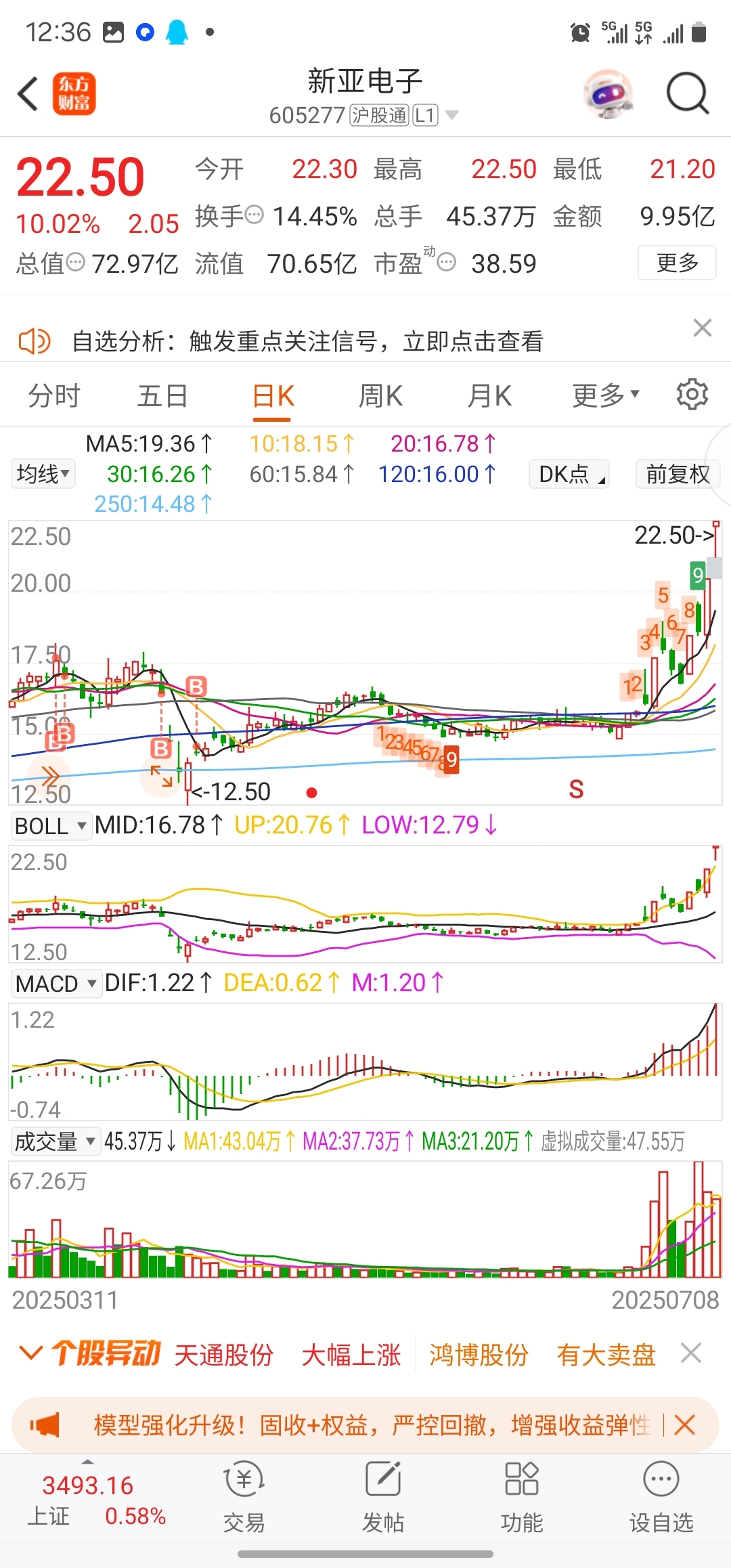Open the 模型强化升级 promo banner
This screenshot has width=731, height=1568.
[365, 1424]
